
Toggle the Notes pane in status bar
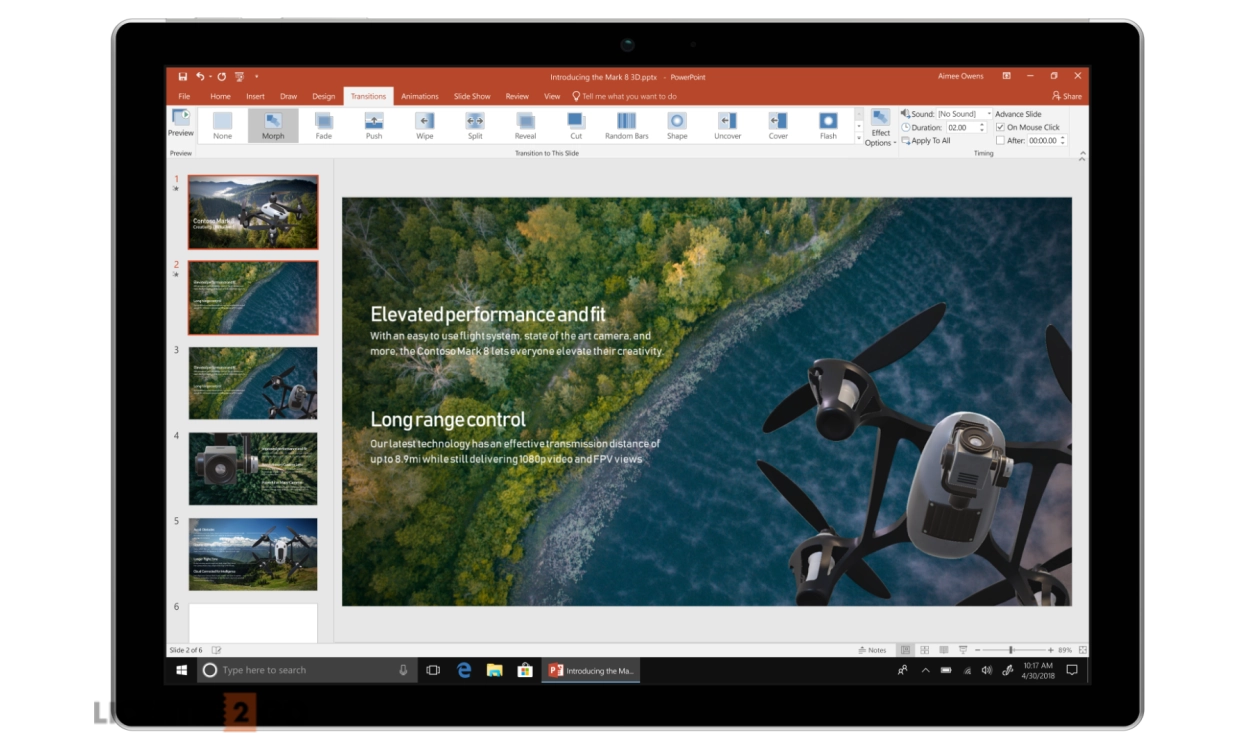(872, 650)
